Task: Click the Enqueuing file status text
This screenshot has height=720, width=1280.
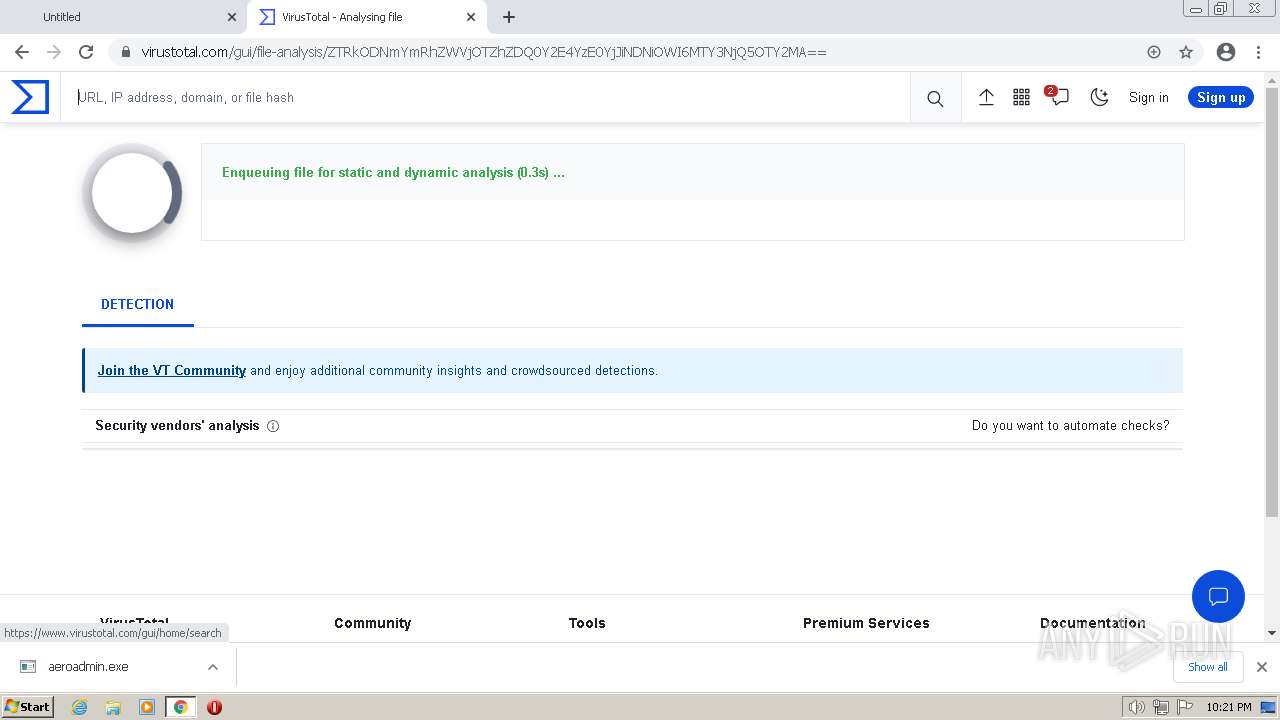Action: click(393, 172)
